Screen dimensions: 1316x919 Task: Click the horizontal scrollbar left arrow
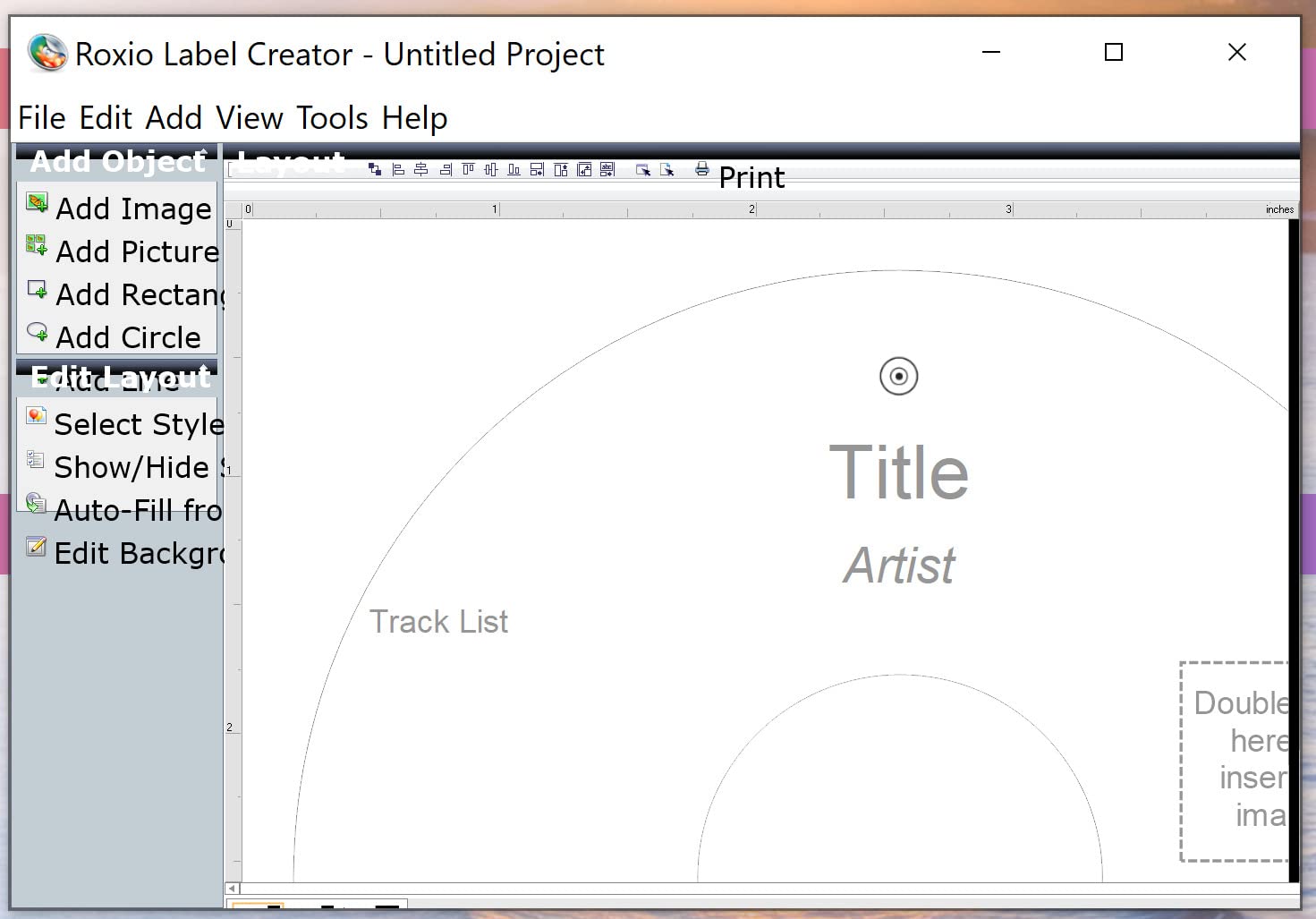coord(233,889)
